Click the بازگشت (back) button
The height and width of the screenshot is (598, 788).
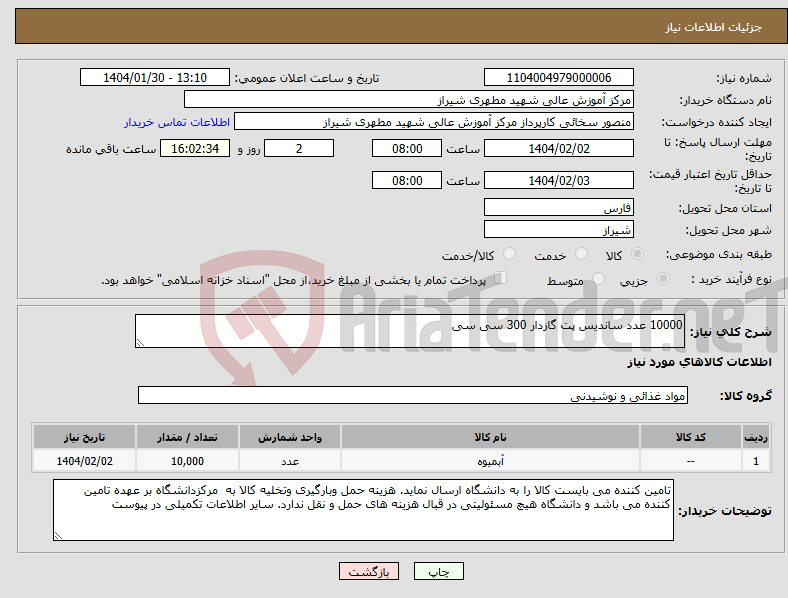pyautogui.click(x=369, y=571)
